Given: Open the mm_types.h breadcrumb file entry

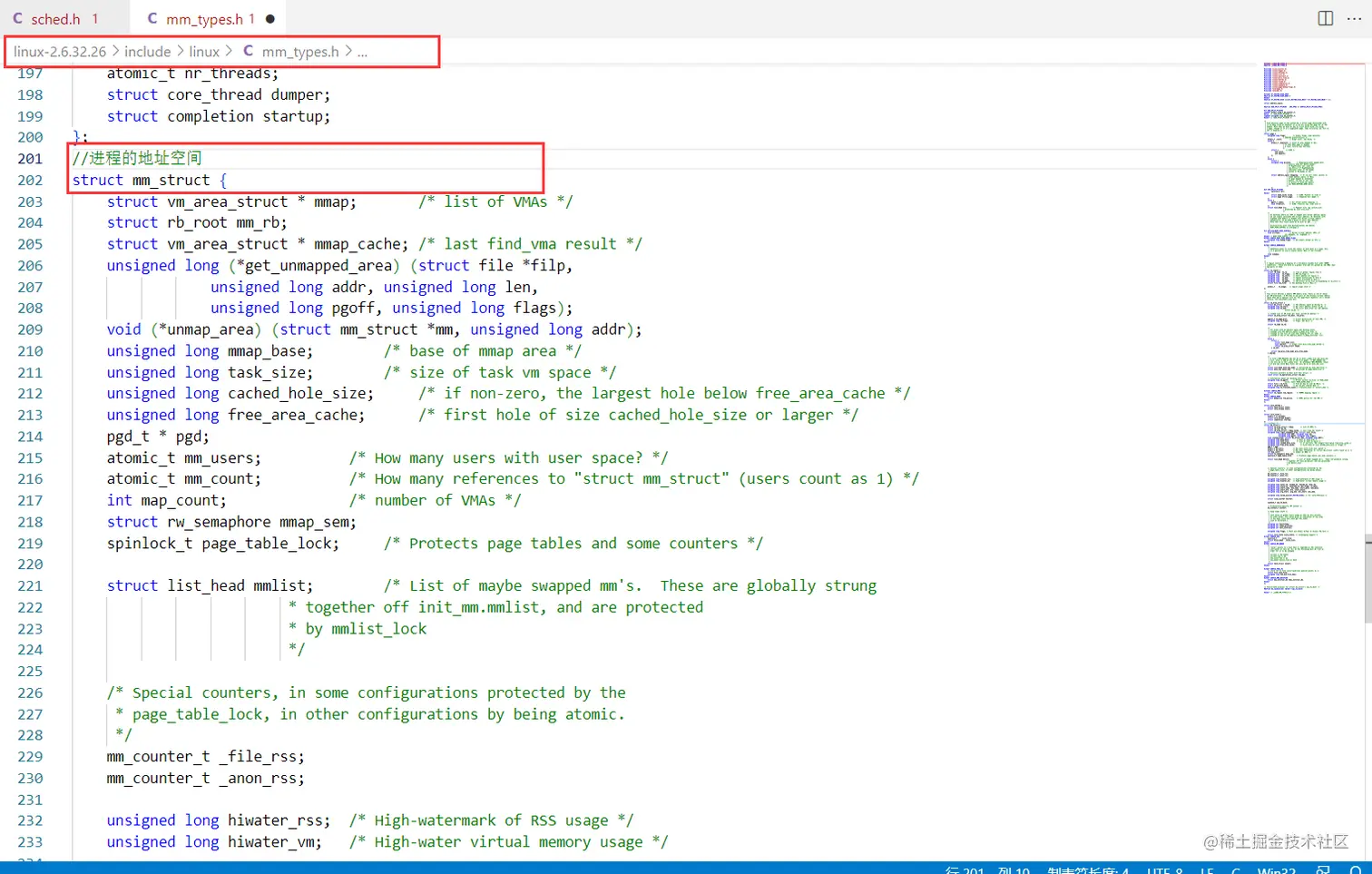Looking at the screenshot, I should click(x=300, y=52).
